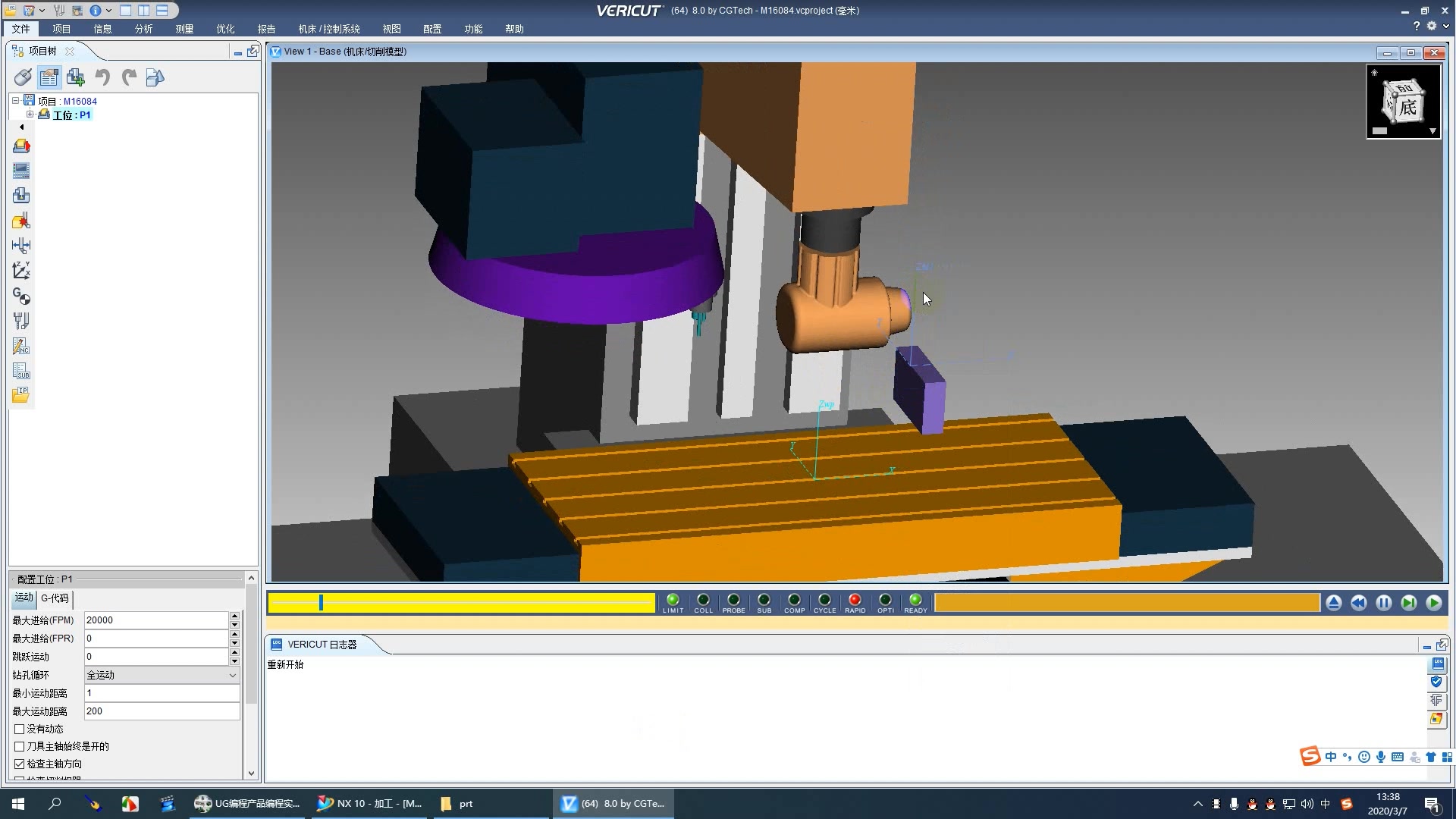Click the CNC control system icon
The image size is (1456, 819).
pyautogui.click(x=21, y=171)
